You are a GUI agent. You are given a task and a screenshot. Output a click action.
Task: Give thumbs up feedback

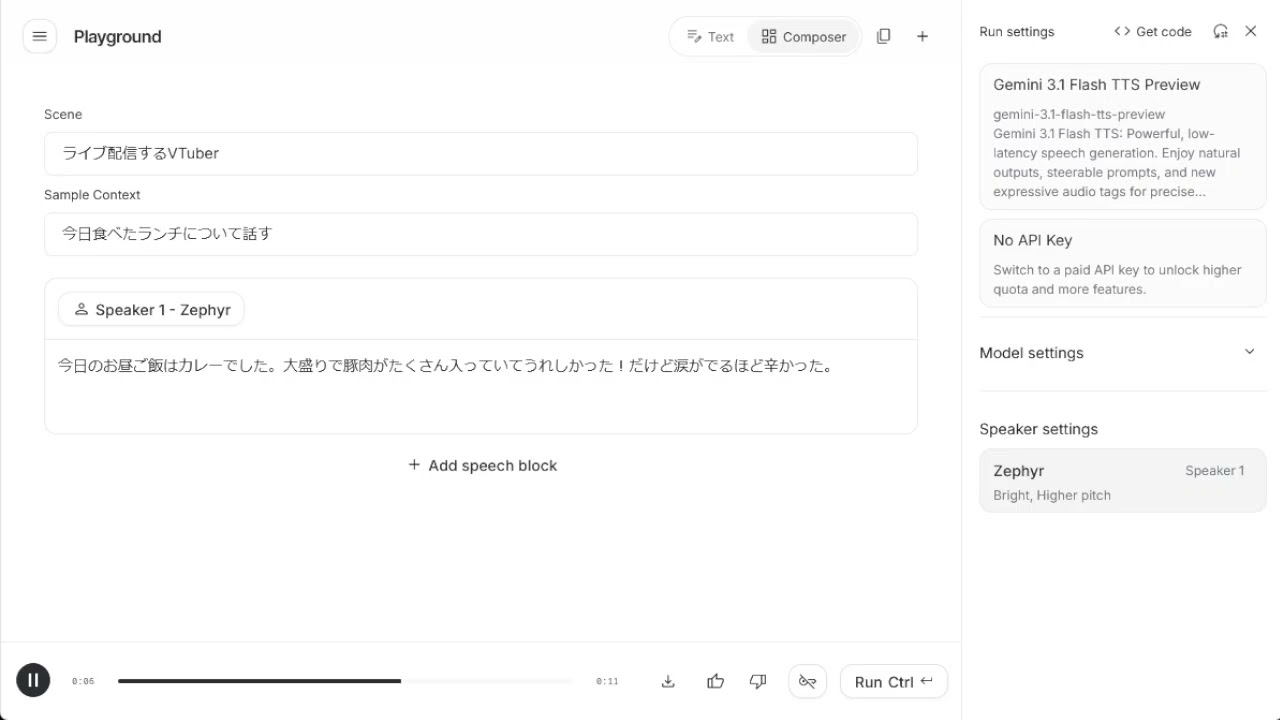point(715,682)
